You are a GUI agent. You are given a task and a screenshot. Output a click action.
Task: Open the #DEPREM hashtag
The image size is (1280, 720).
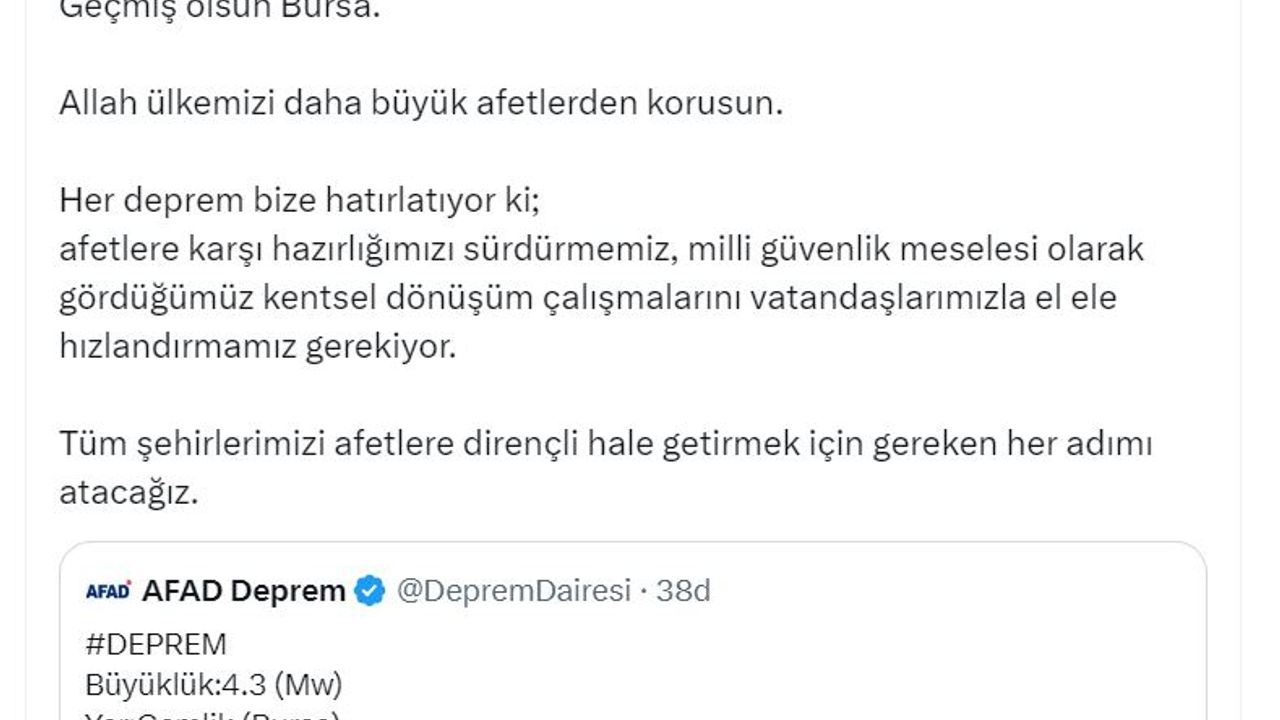pos(155,643)
